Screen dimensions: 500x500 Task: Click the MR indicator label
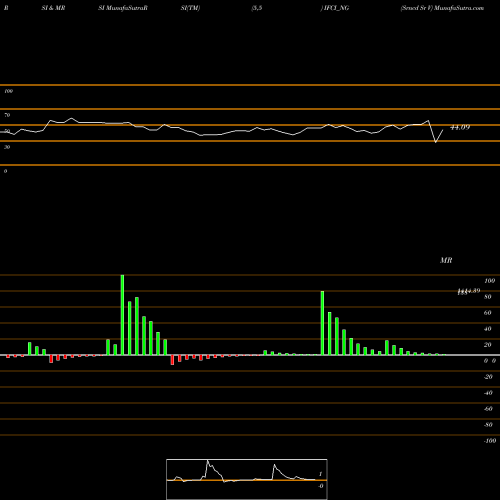pyautogui.click(x=446, y=260)
